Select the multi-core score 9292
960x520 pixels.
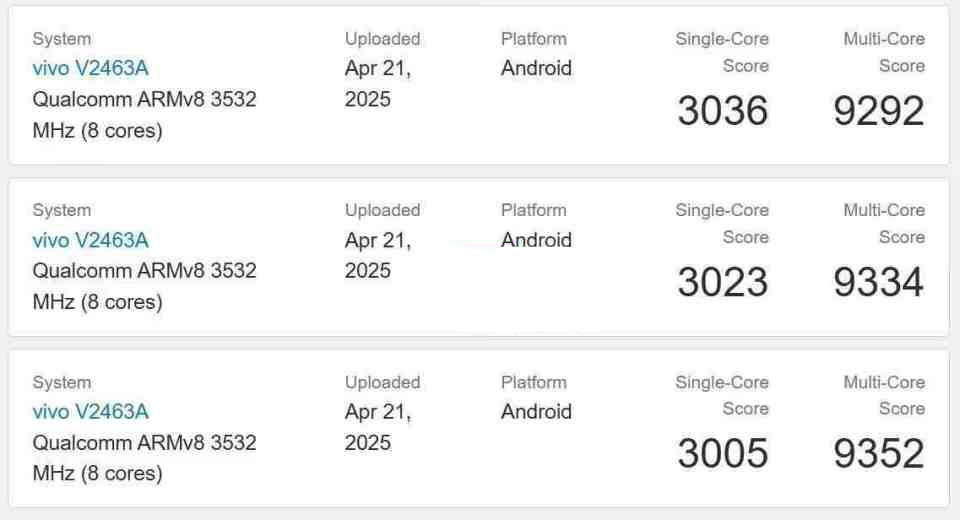pos(879,111)
